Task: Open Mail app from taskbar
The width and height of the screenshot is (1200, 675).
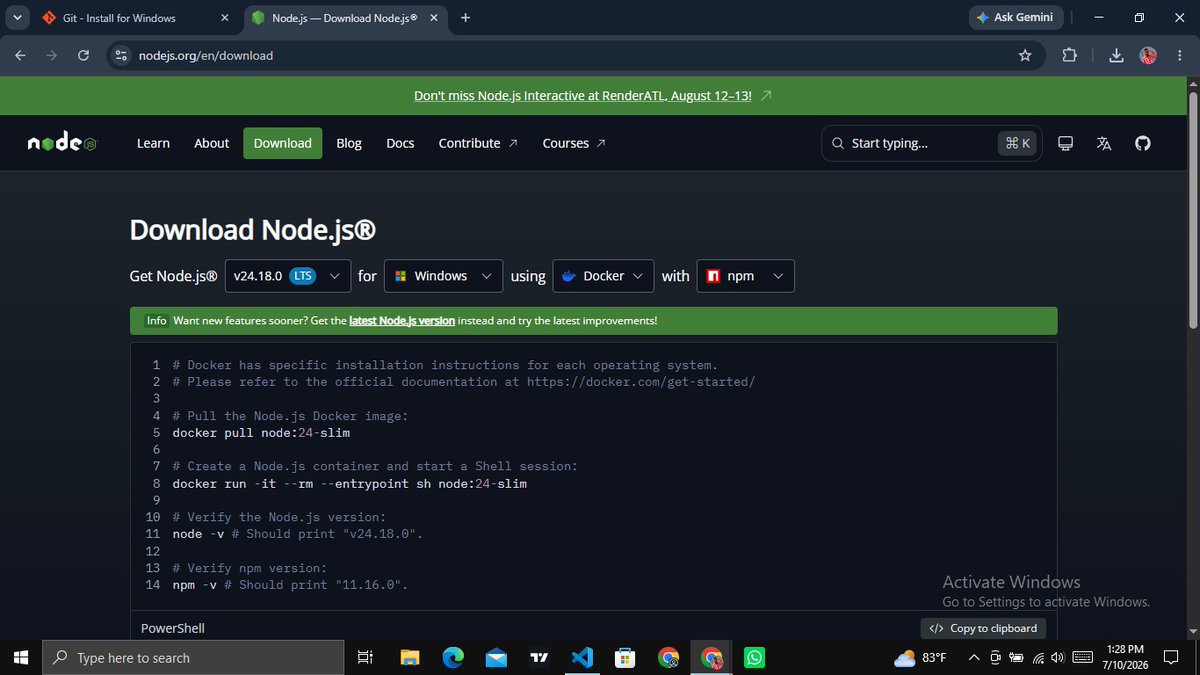Action: click(x=496, y=657)
